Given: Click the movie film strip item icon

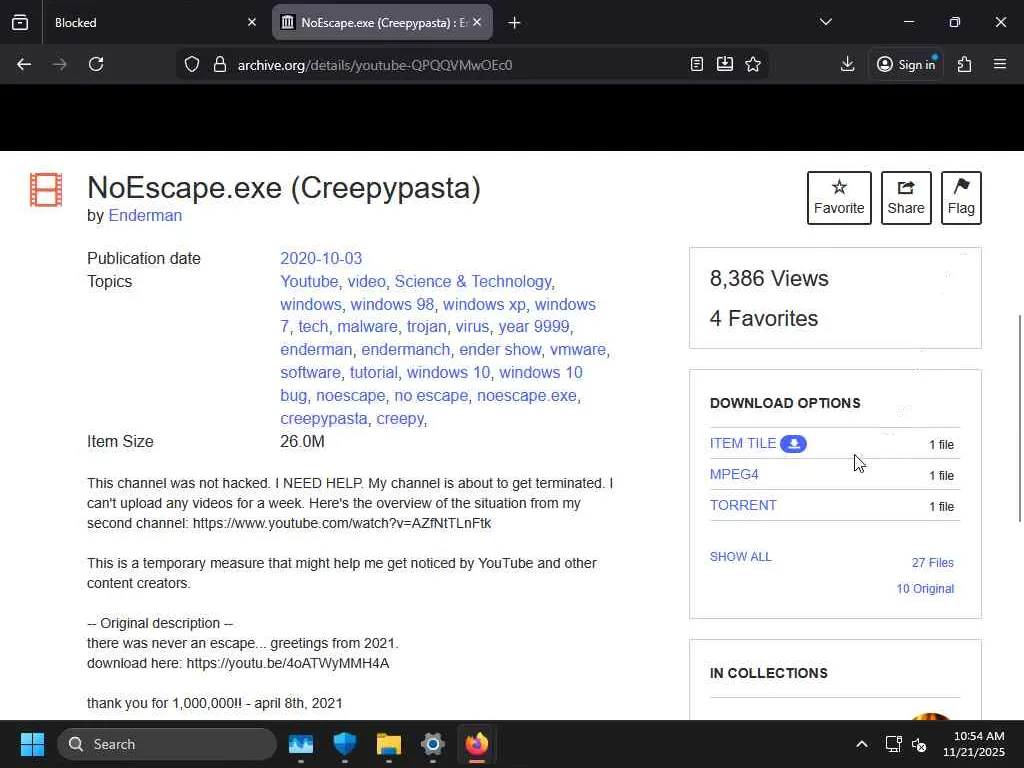Looking at the screenshot, I should [x=46, y=189].
